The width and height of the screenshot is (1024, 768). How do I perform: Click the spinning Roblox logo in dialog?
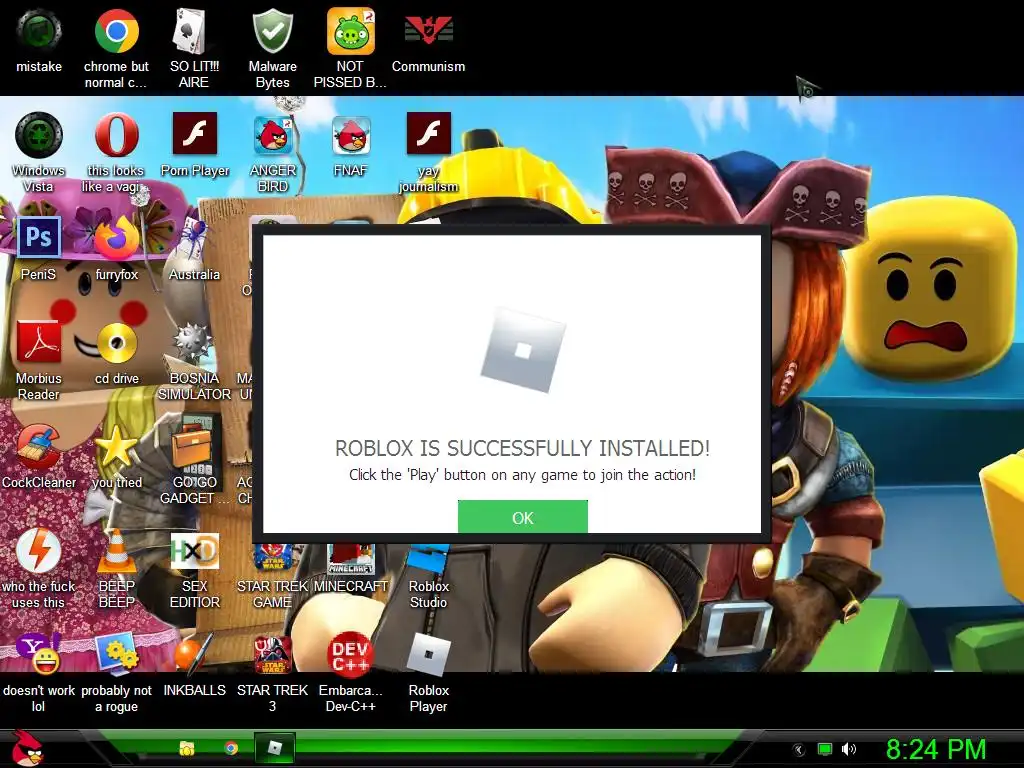[x=522, y=350]
